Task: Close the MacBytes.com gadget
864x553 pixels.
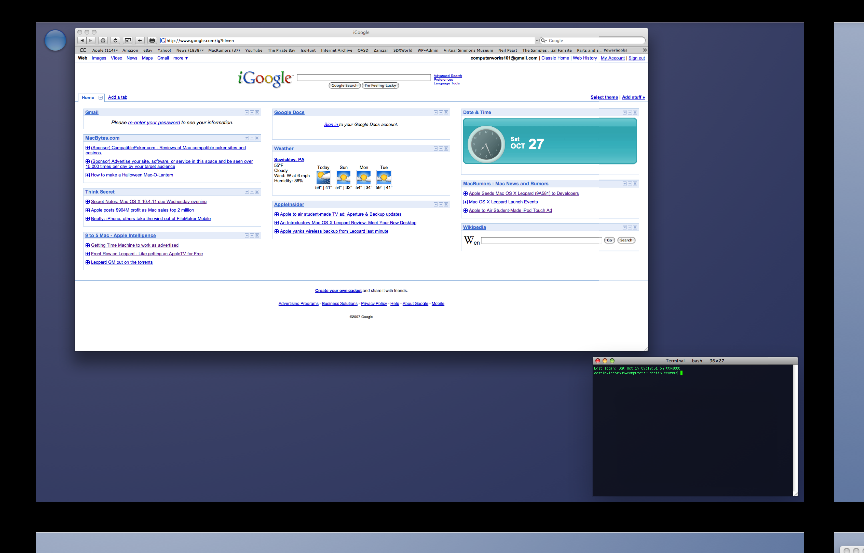Action: (257, 138)
